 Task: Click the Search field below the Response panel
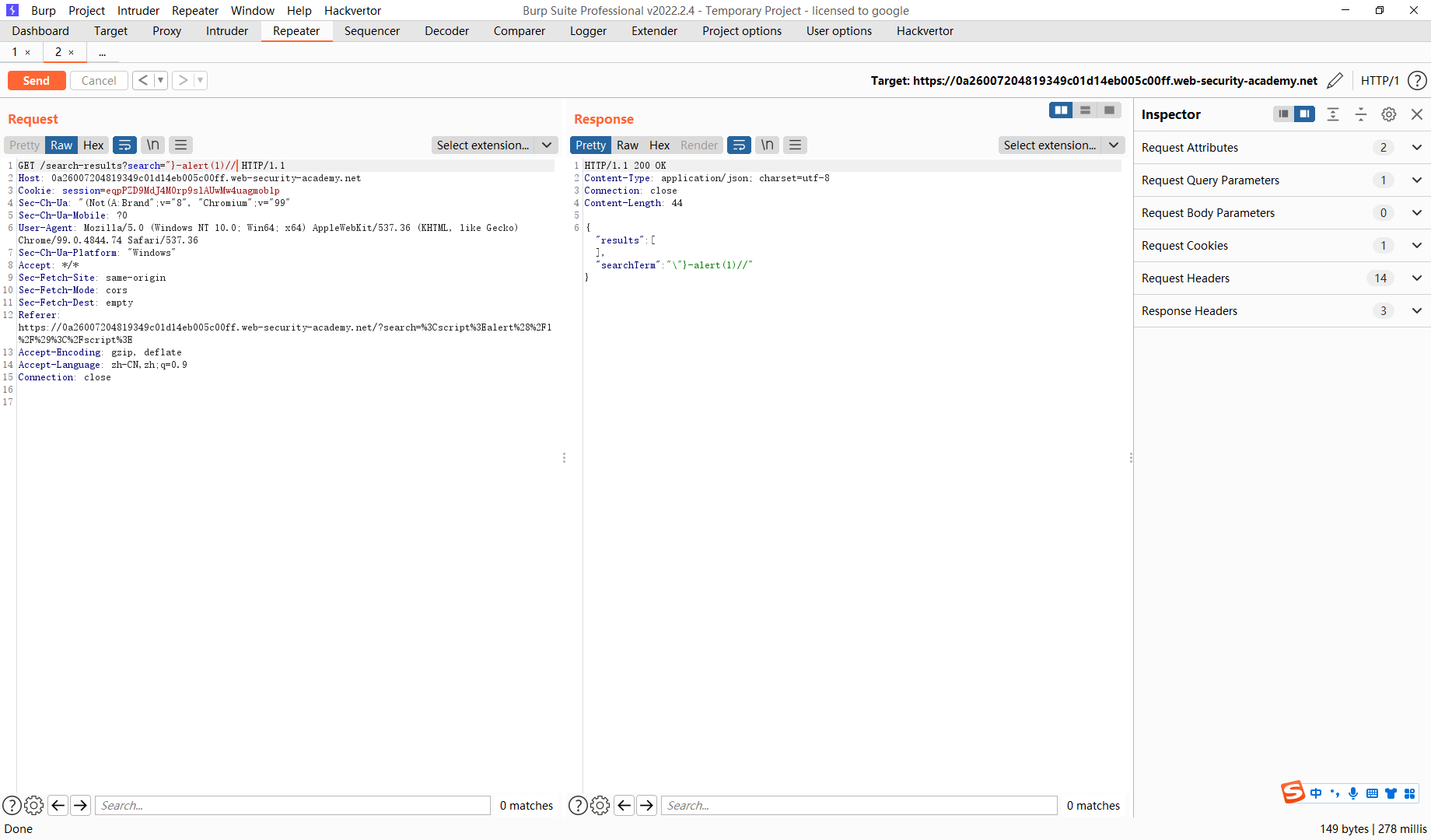pos(859,805)
